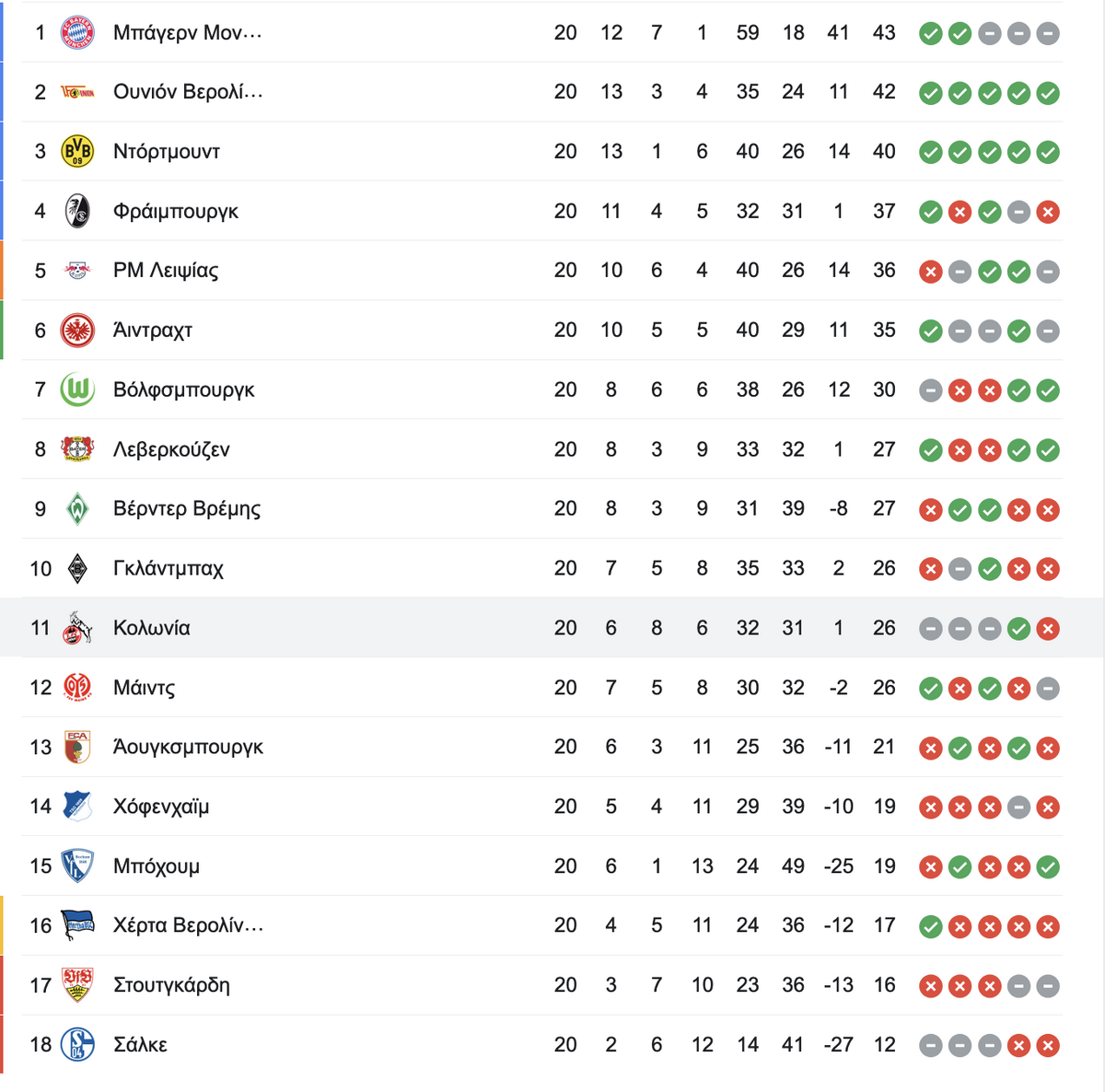Click the Wolfsburg green W logo
1105x1092 pixels.
pyautogui.click(x=77, y=389)
